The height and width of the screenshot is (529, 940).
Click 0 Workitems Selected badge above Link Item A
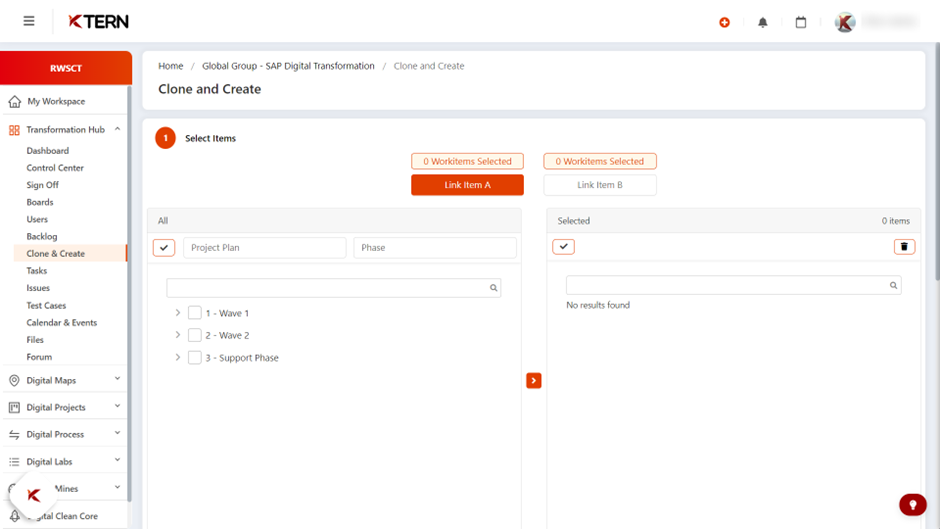pos(467,161)
